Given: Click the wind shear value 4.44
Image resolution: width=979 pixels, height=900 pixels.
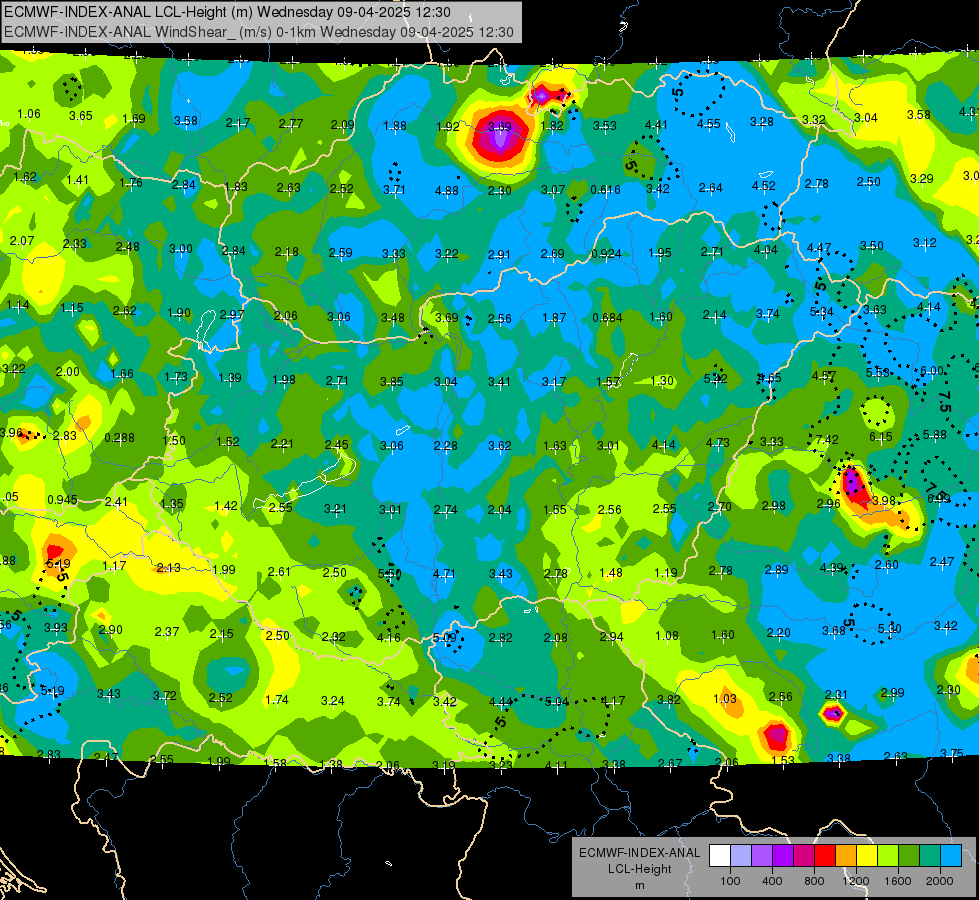Looking at the screenshot, I should 501,702.
